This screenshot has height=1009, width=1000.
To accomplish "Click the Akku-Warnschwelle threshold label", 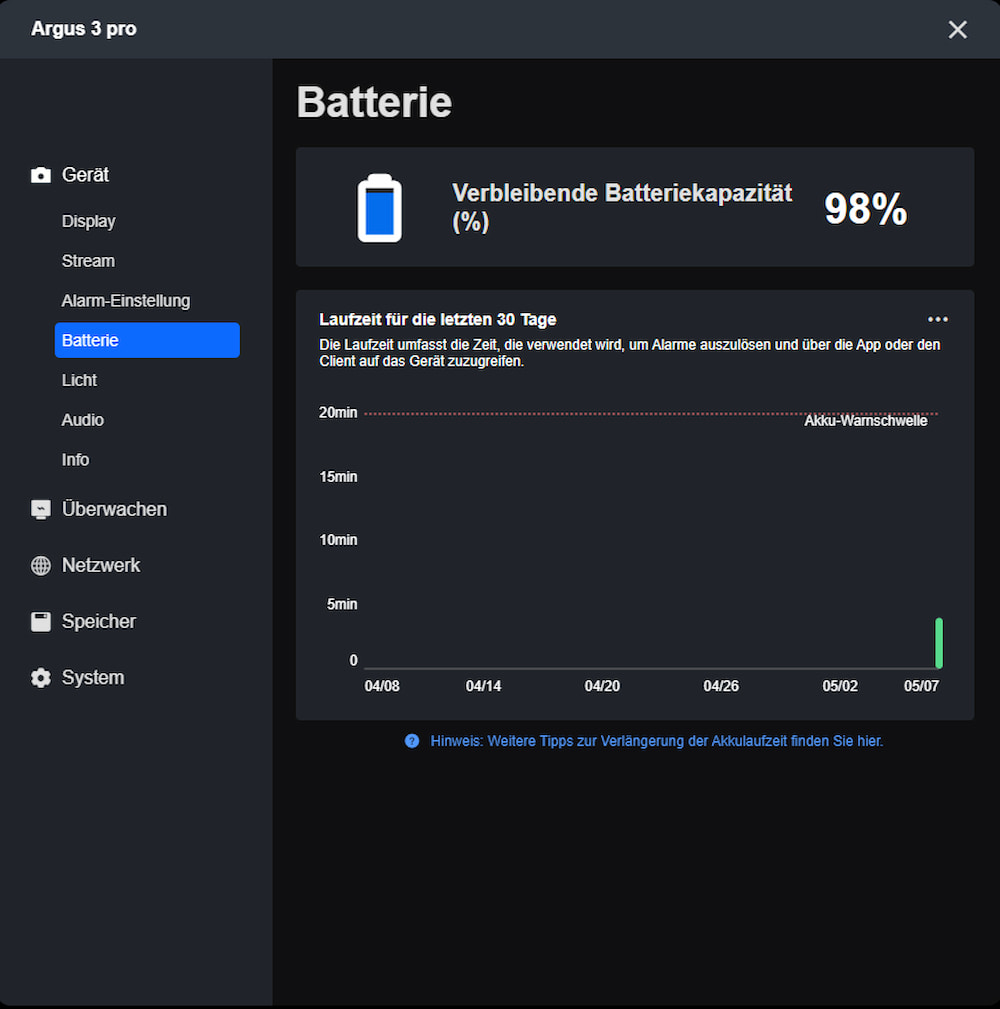I will tap(866, 421).
